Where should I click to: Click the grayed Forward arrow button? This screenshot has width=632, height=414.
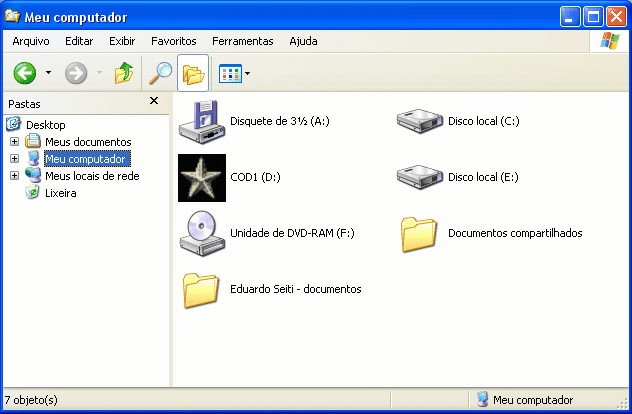coord(76,73)
